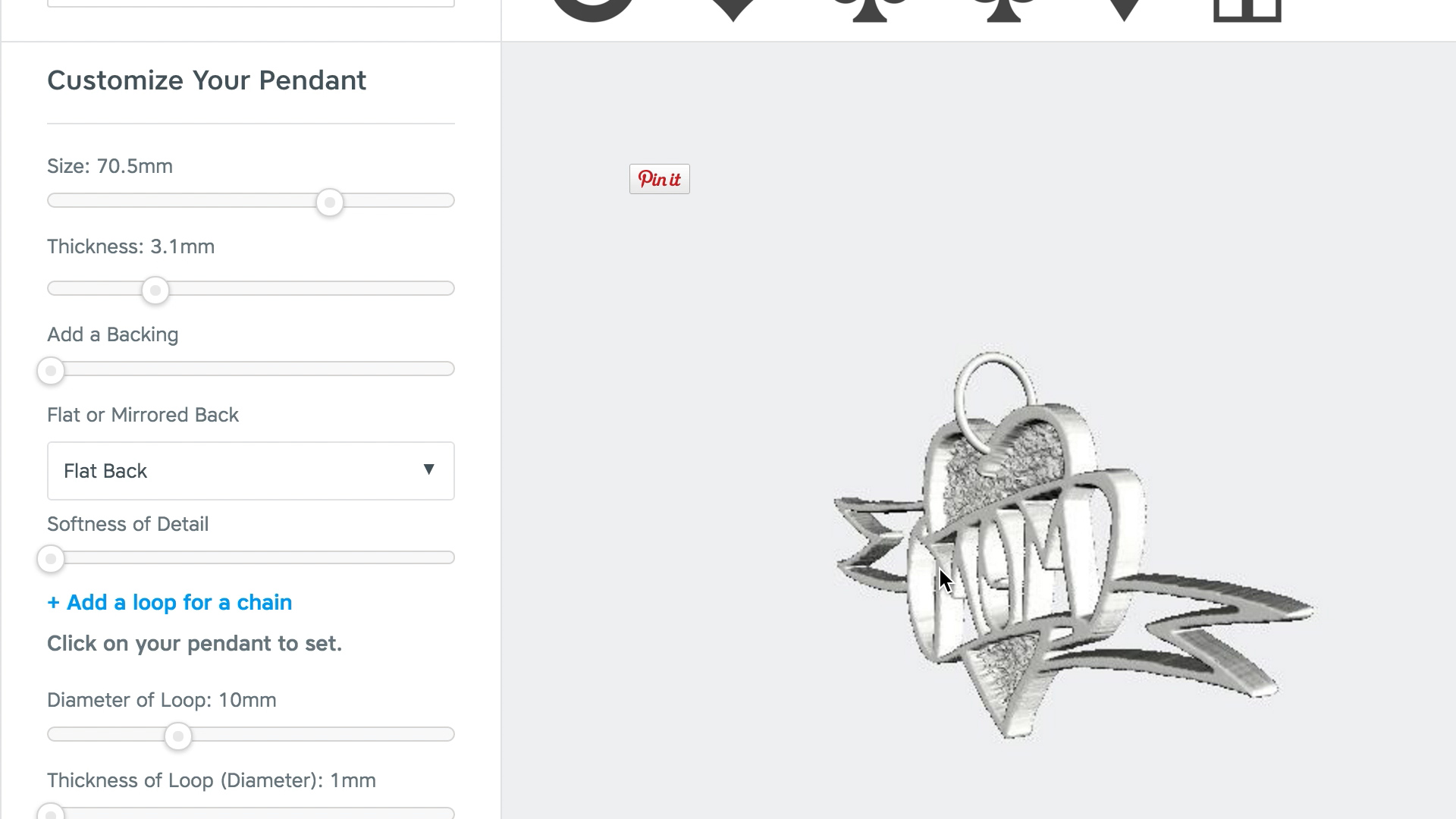This screenshot has width=1456, height=819.
Task: Pick the first club/spade icon in the top row
Action: click(x=870, y=9)
